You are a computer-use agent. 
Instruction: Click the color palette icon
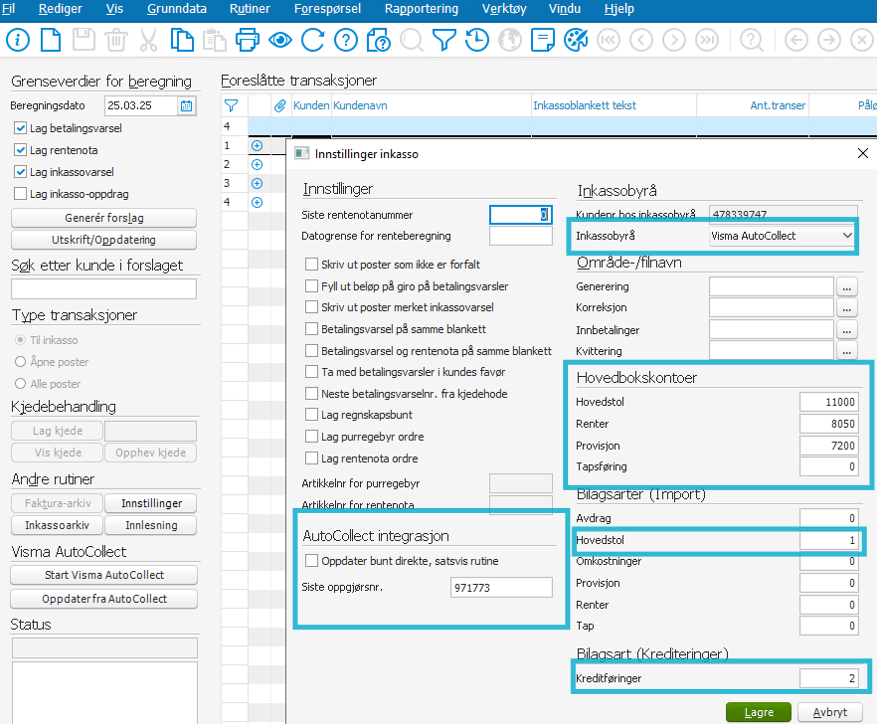pyautogui.click(x=576, y=40)
